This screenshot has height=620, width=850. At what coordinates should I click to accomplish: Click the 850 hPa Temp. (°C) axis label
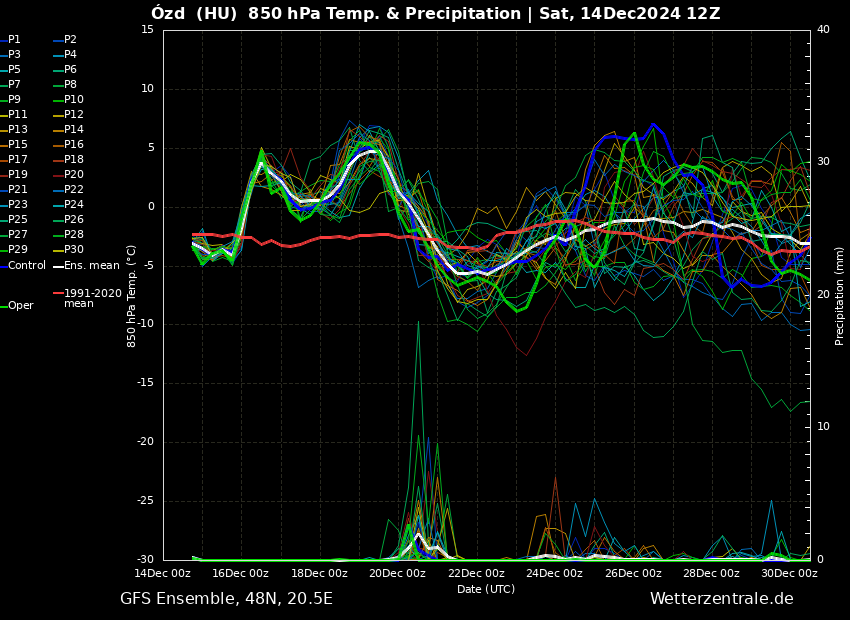(x=132, y=295)
